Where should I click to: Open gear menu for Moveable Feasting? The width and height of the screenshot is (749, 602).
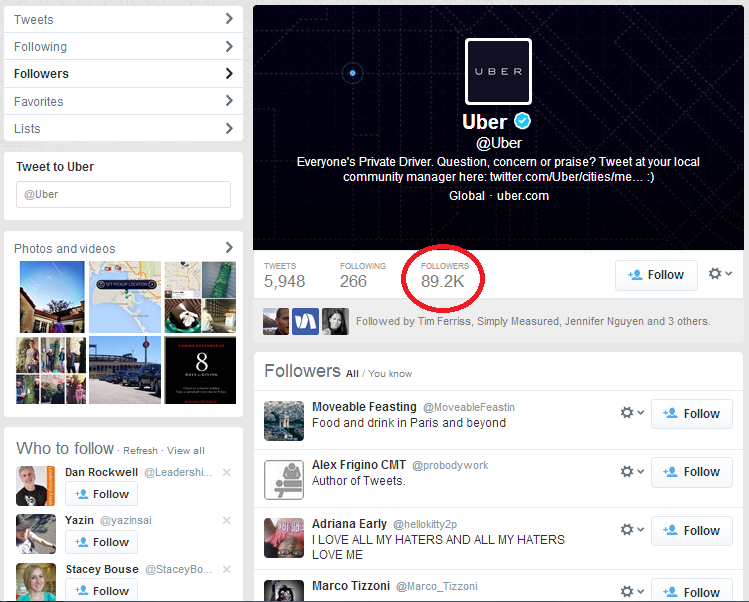(632, 412)
